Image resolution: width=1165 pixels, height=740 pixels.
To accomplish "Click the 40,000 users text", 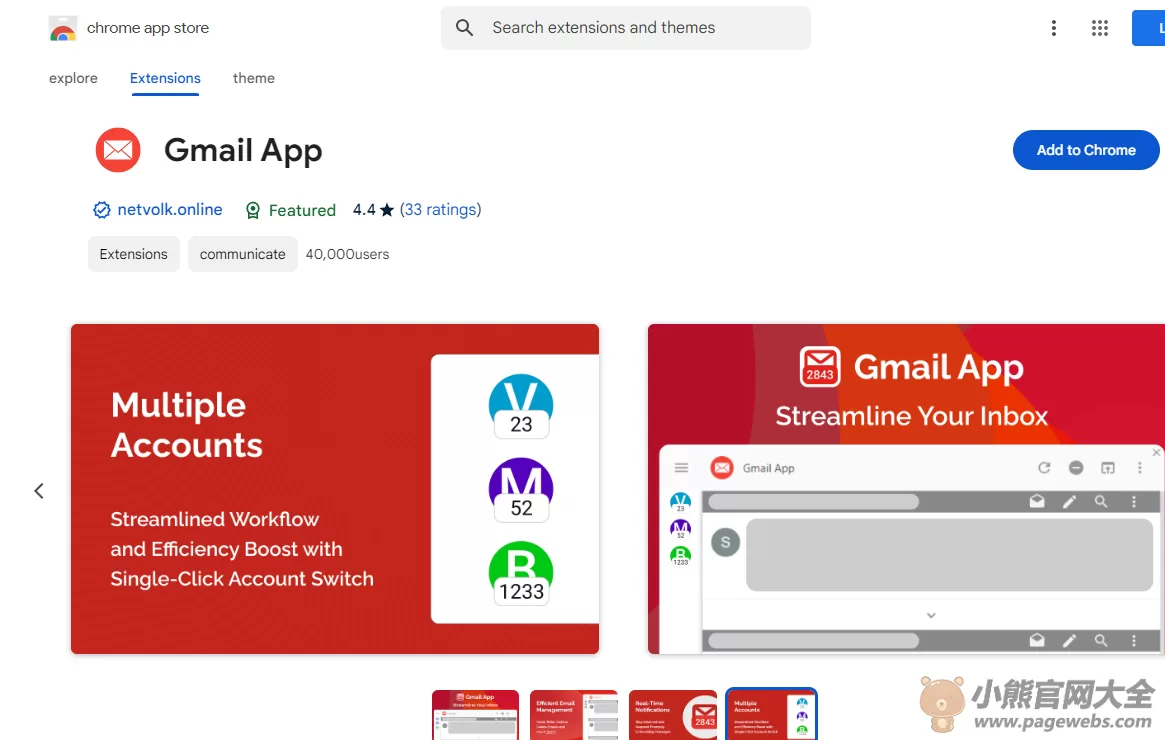I will tap(347, 254).
